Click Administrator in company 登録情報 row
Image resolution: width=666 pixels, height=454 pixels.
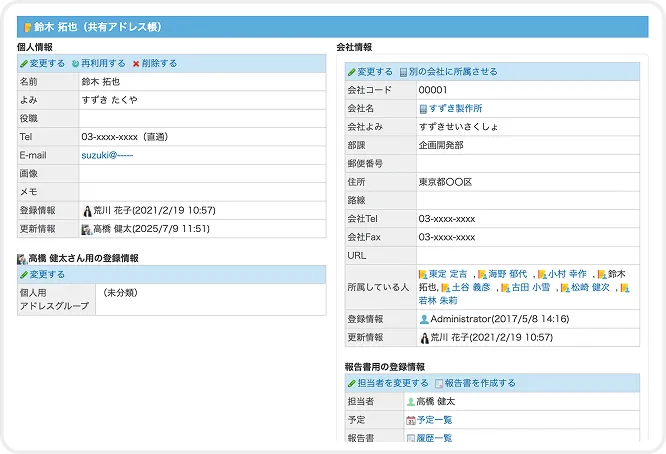[459, 319]
